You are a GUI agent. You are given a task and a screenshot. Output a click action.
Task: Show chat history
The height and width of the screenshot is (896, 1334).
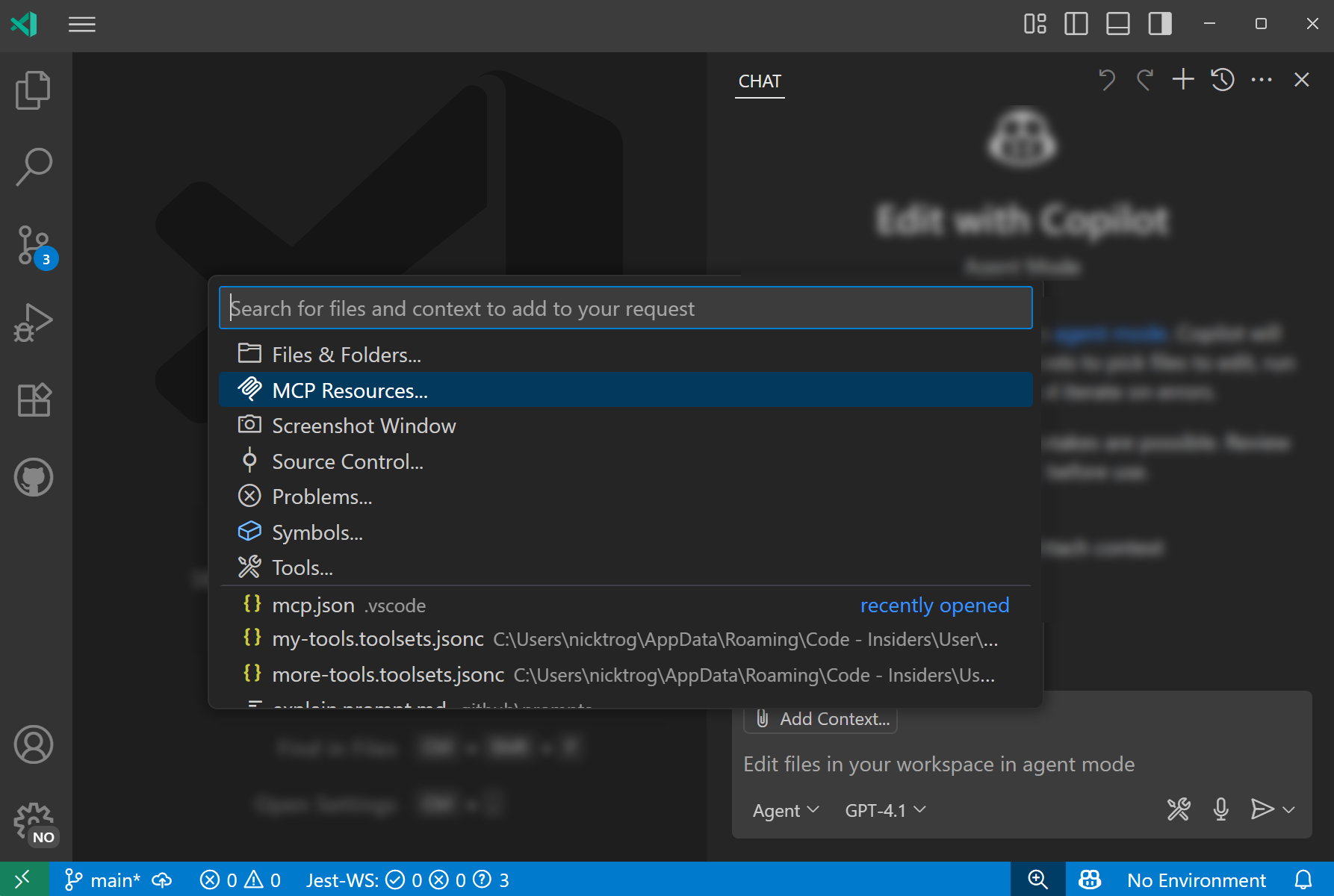pos(1223,80)
